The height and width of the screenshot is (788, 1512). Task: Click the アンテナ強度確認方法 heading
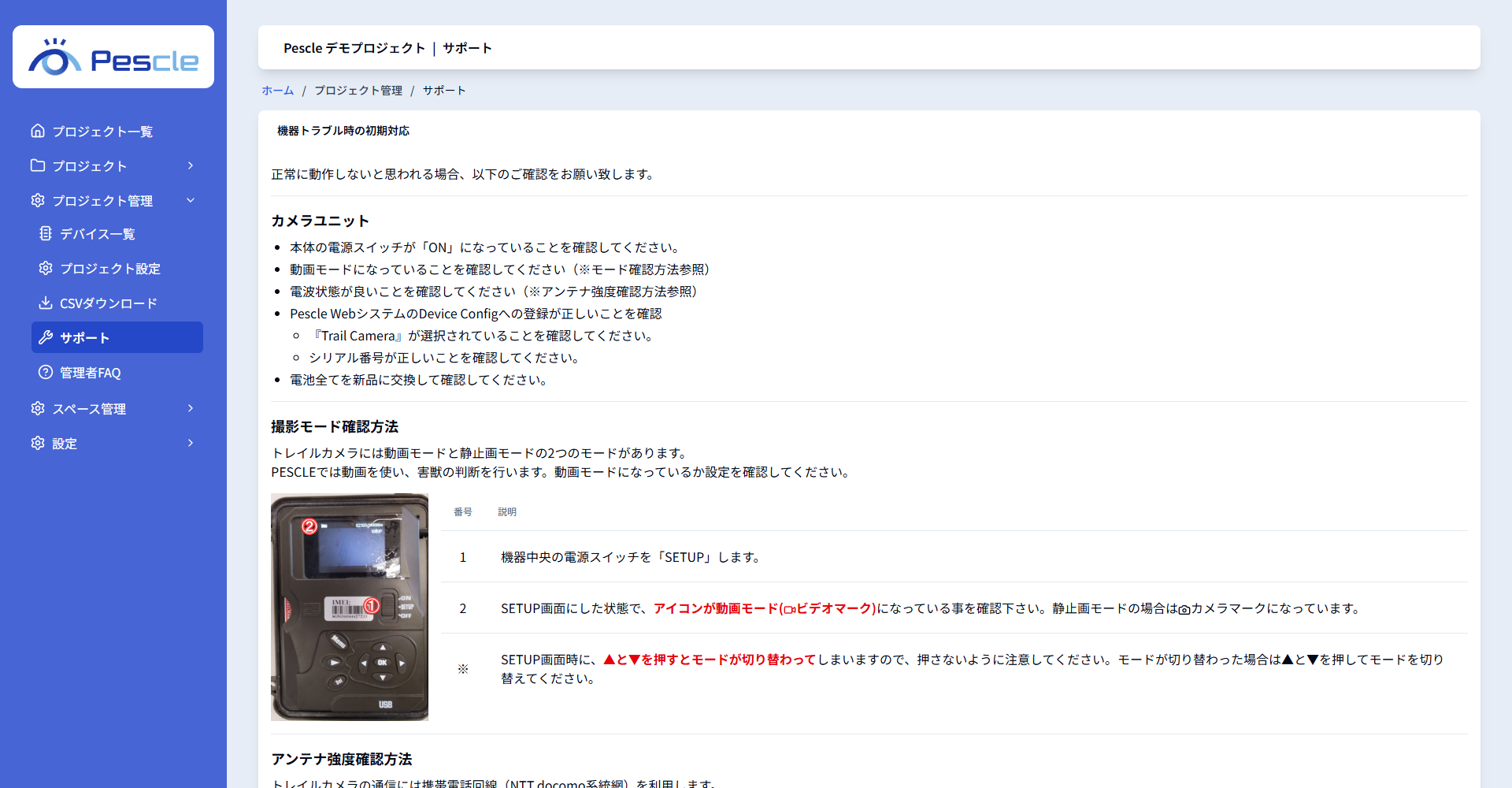tap(342, 759)
